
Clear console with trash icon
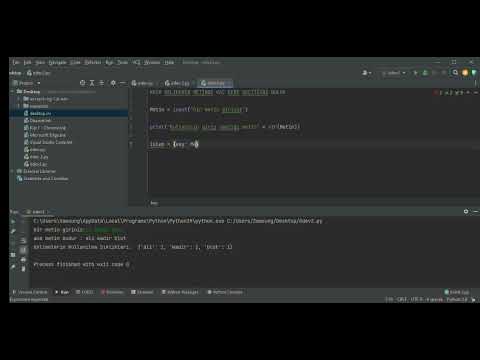[23, 268]
